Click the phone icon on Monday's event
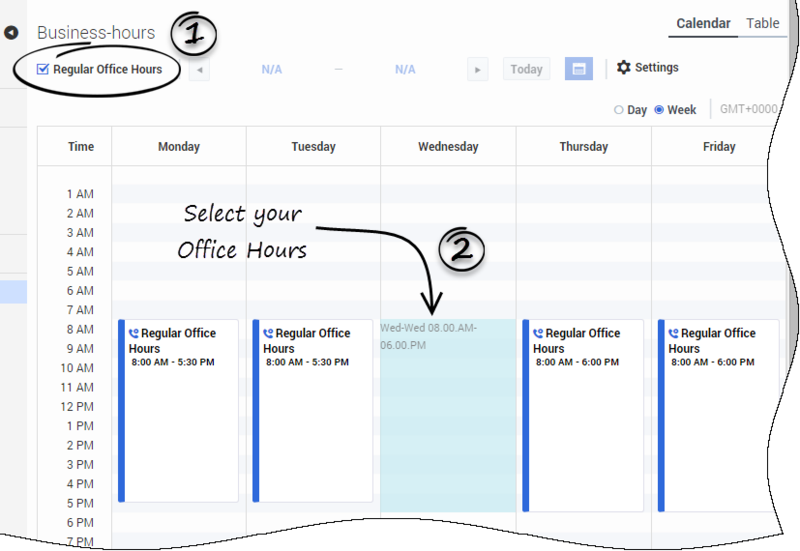The width and height of the screenshot is (800, 551). tap(134, 334)
